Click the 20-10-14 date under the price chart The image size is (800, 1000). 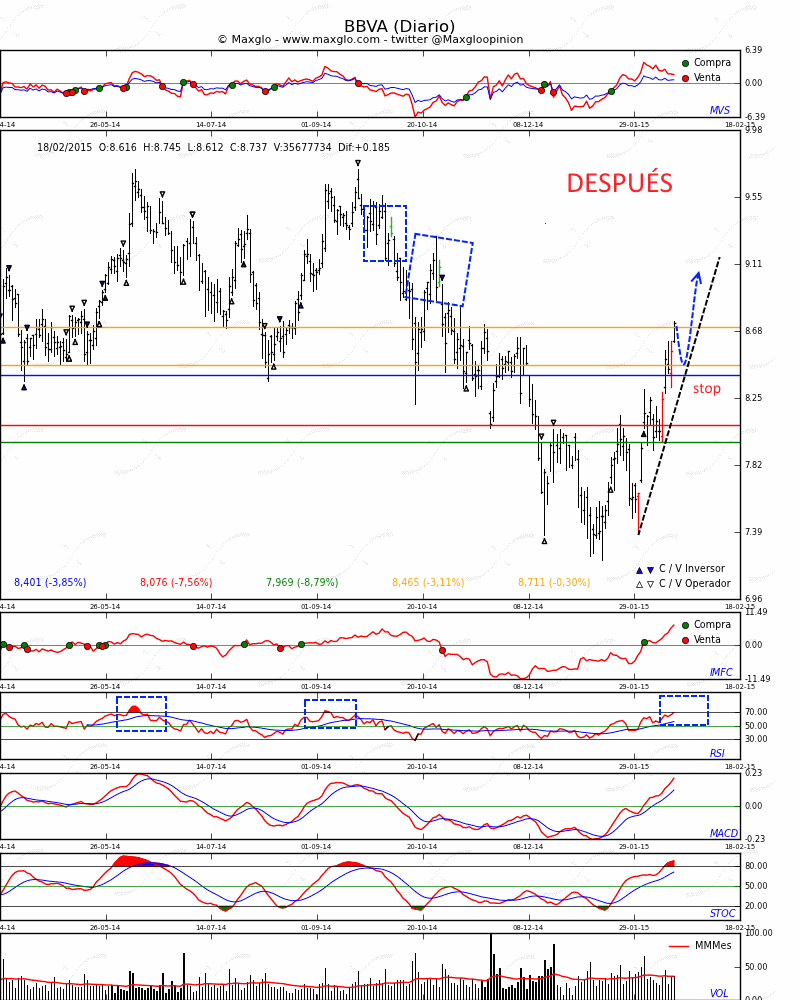(422, 607)
